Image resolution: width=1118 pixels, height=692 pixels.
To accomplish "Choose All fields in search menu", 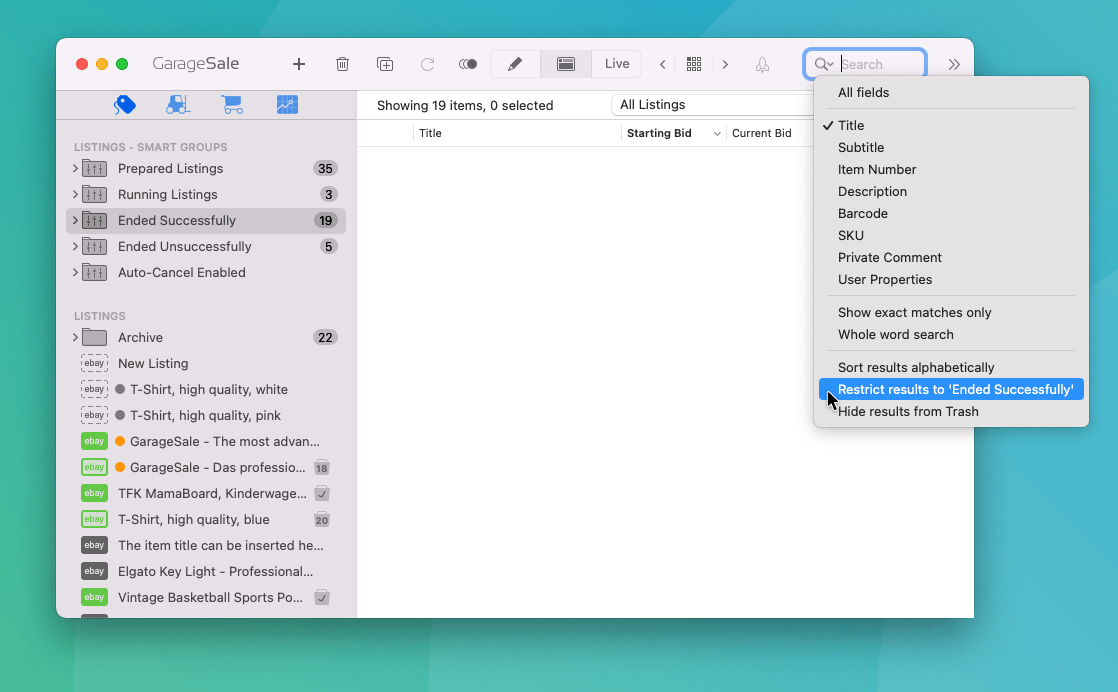I will (951, 93).
